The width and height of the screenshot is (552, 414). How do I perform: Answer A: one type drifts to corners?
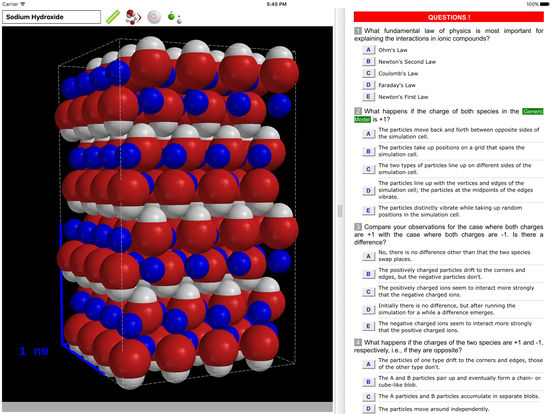coord(368,364)
